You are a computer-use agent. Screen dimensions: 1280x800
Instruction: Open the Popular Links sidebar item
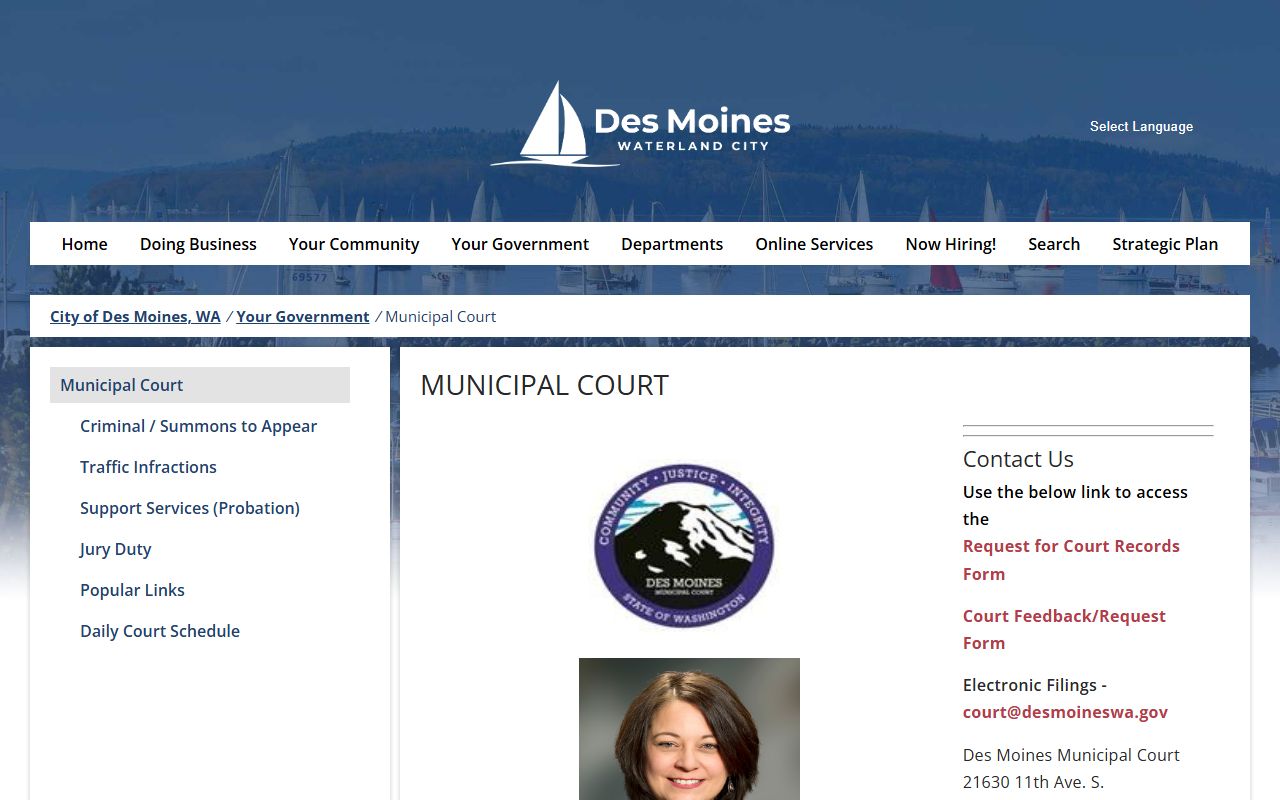[132, 590]
